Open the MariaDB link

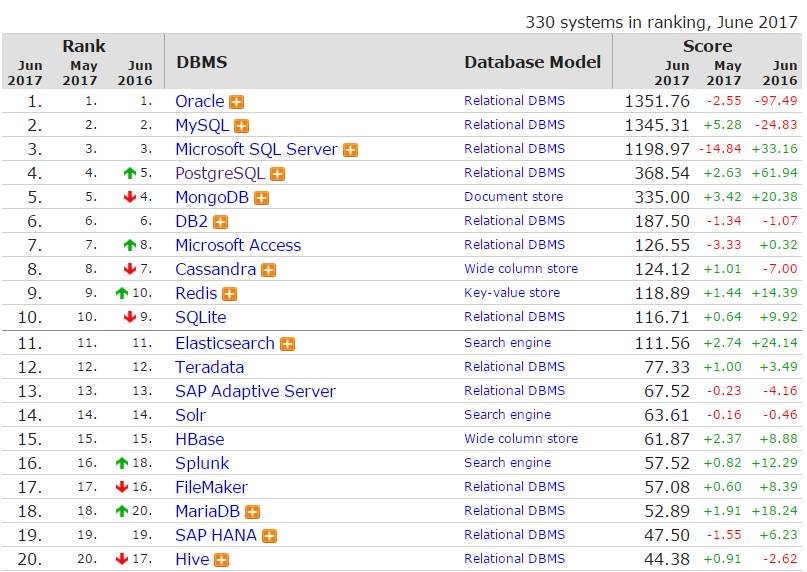tap(207, 511)
